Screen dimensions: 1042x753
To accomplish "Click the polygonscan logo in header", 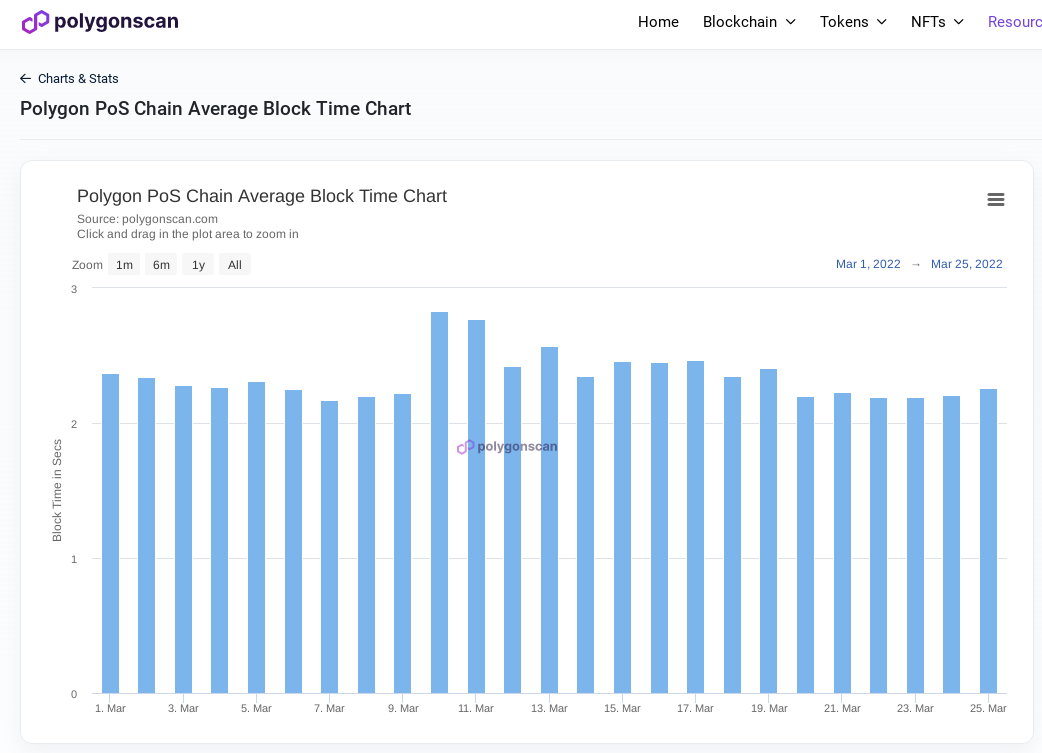I will 100,22.
